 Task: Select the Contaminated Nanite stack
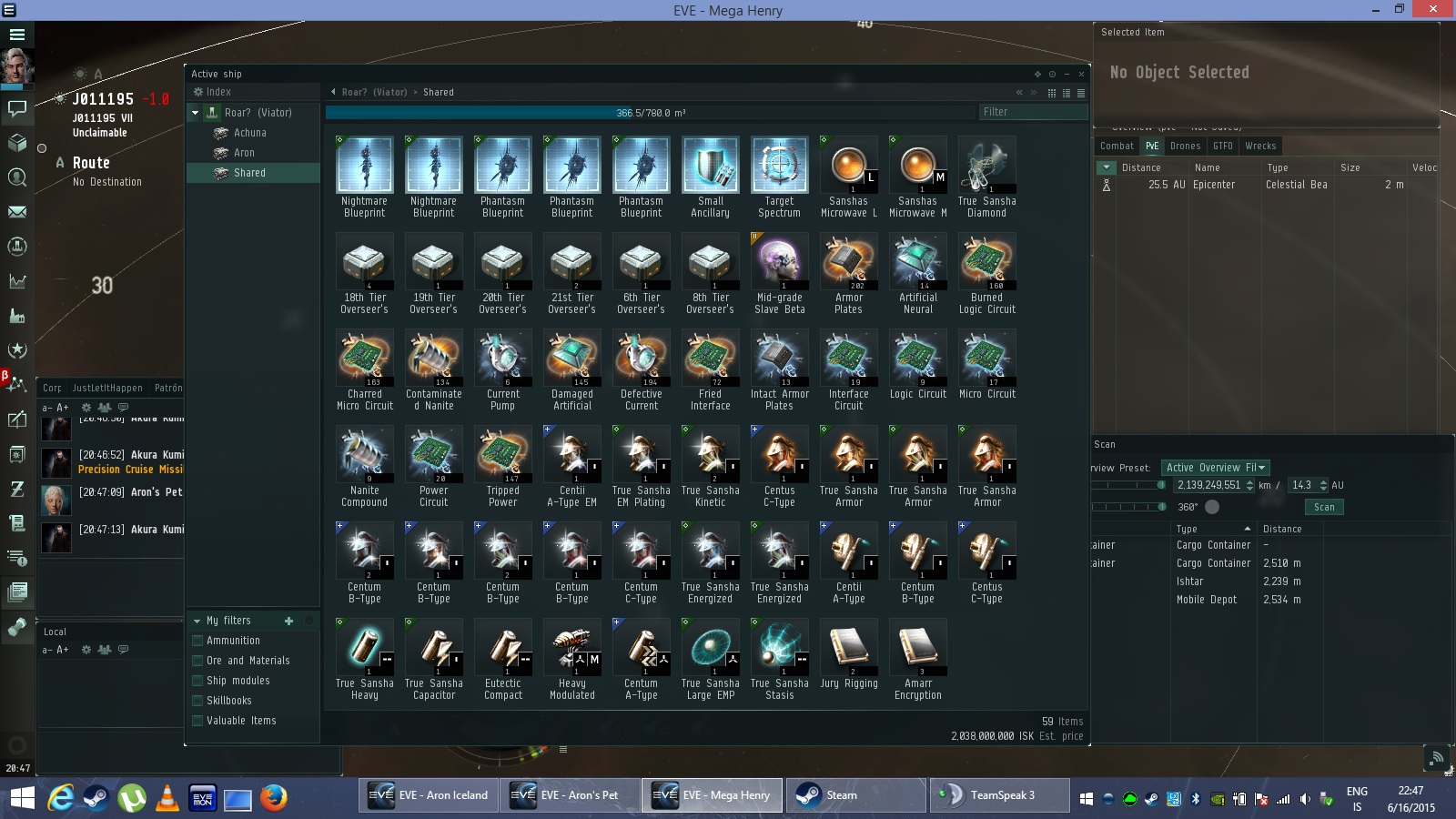click(x=434, y=359)
